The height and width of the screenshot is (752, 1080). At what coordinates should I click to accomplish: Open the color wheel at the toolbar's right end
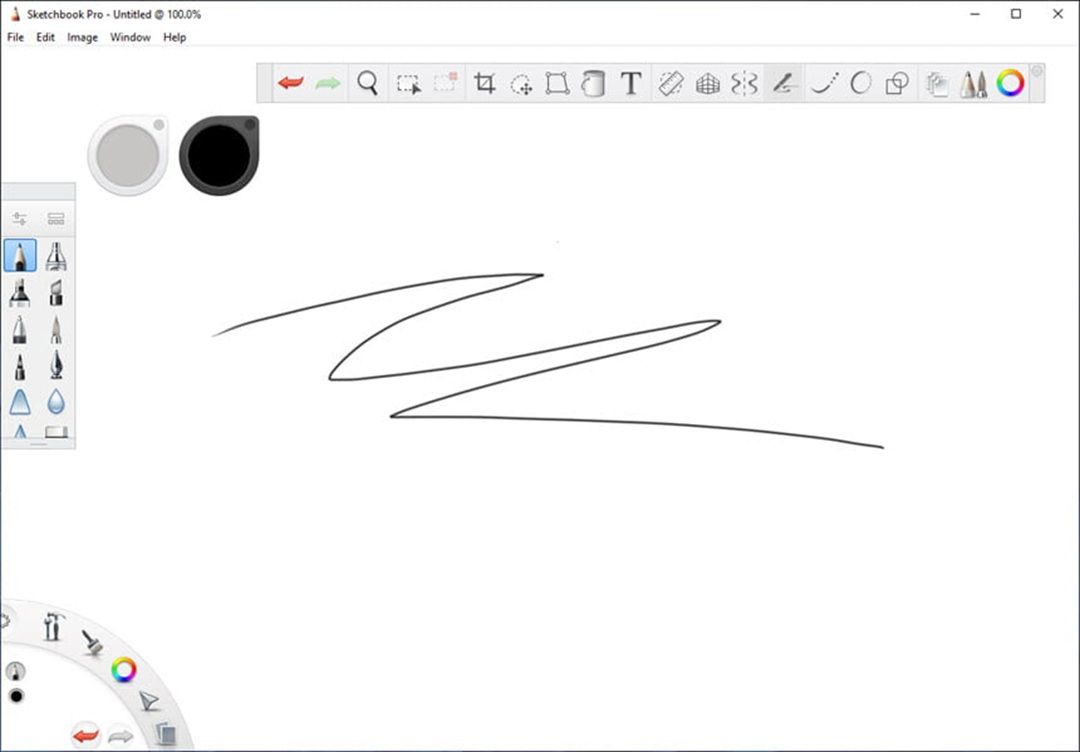(x=1011, y=83)
